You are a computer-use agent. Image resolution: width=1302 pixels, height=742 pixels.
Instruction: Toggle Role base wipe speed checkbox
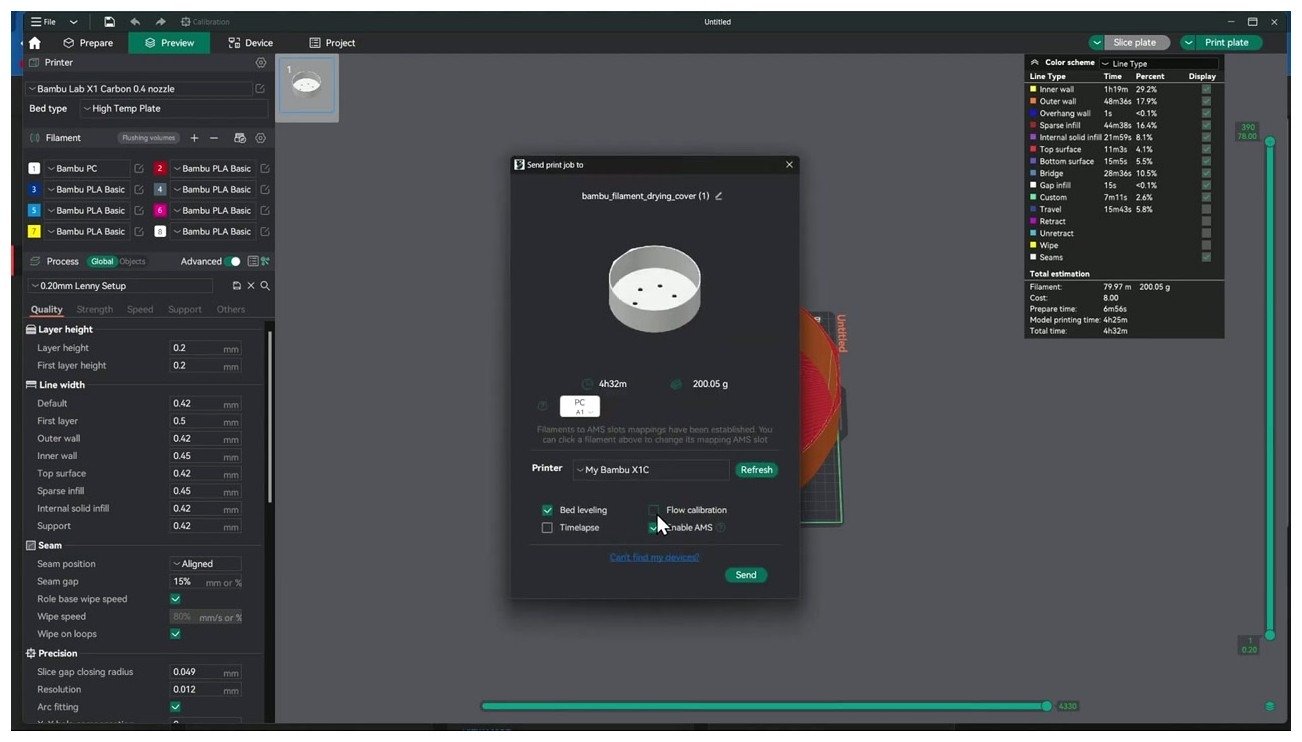(175, 599)
